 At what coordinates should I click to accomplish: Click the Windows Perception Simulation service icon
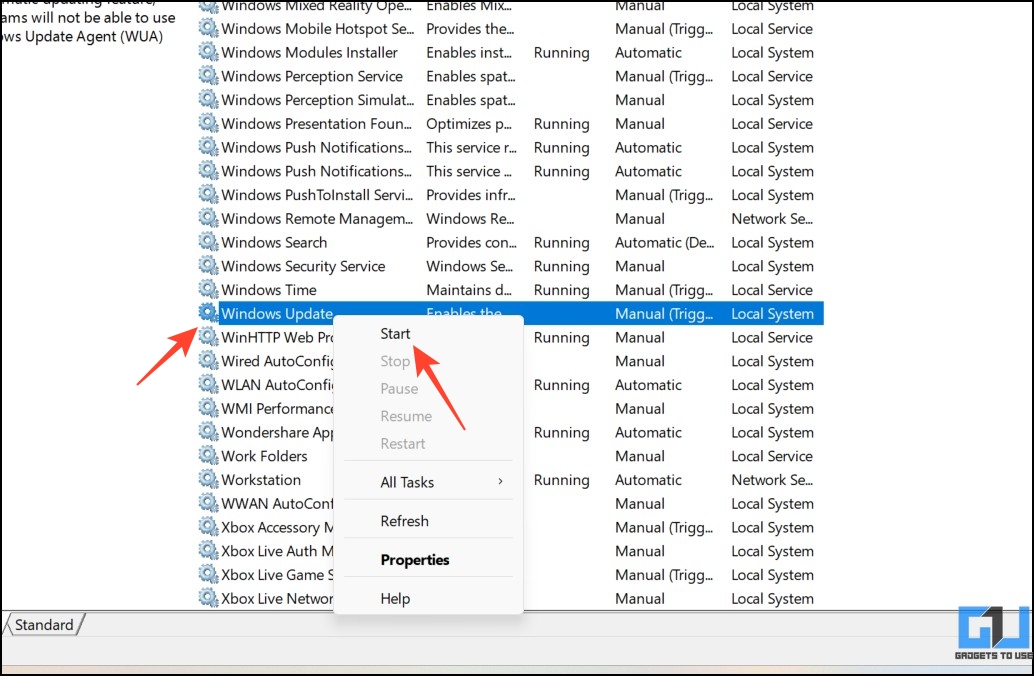point(208,99)
